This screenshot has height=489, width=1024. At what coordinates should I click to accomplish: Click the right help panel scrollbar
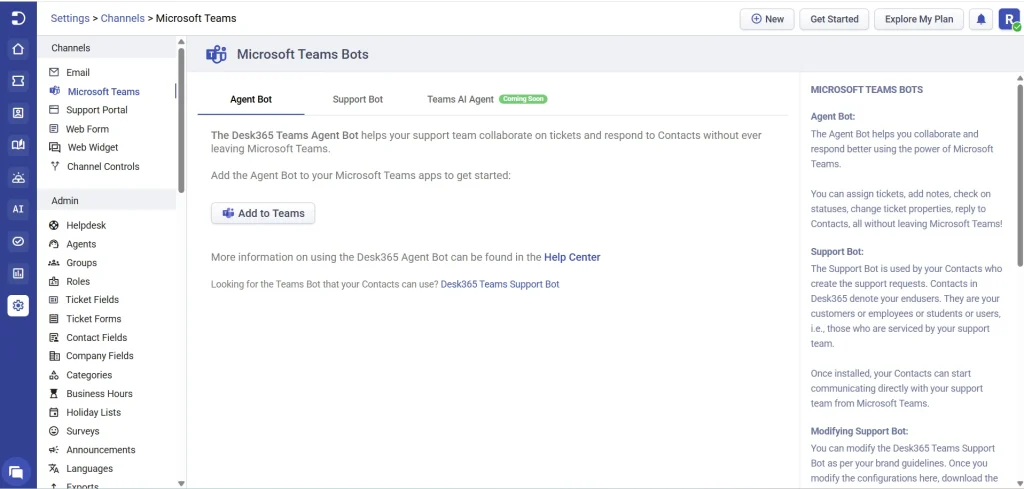(x=1019, y=174)
